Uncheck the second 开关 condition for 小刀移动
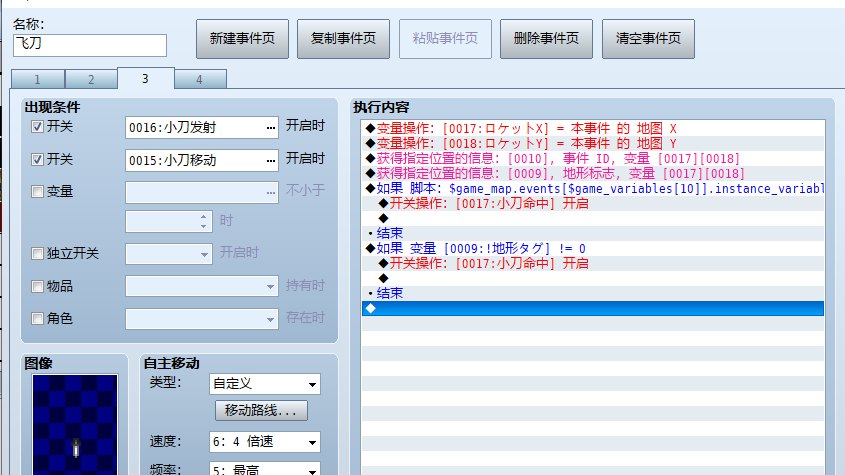 pyautogui.click(x=37, y=160)
